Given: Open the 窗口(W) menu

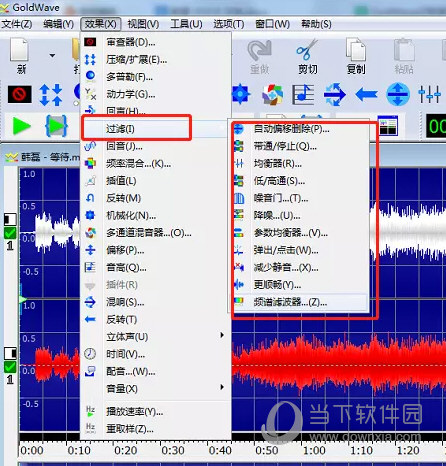Looking at the screenshot, I should click(272, 24).
